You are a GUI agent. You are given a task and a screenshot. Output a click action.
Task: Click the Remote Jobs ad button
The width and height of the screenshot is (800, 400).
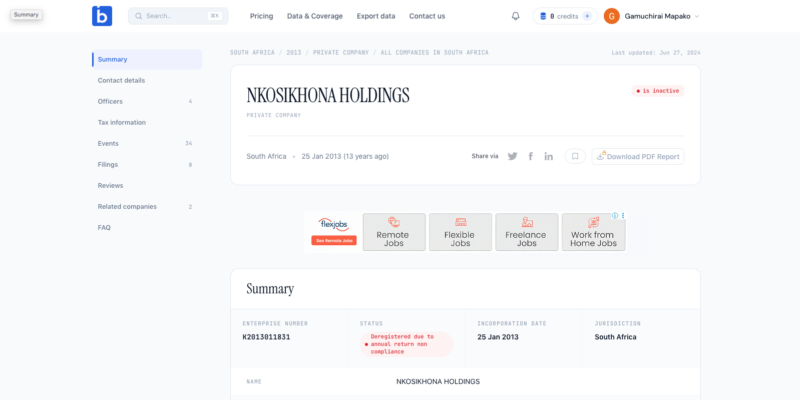[x=393, y=232]
